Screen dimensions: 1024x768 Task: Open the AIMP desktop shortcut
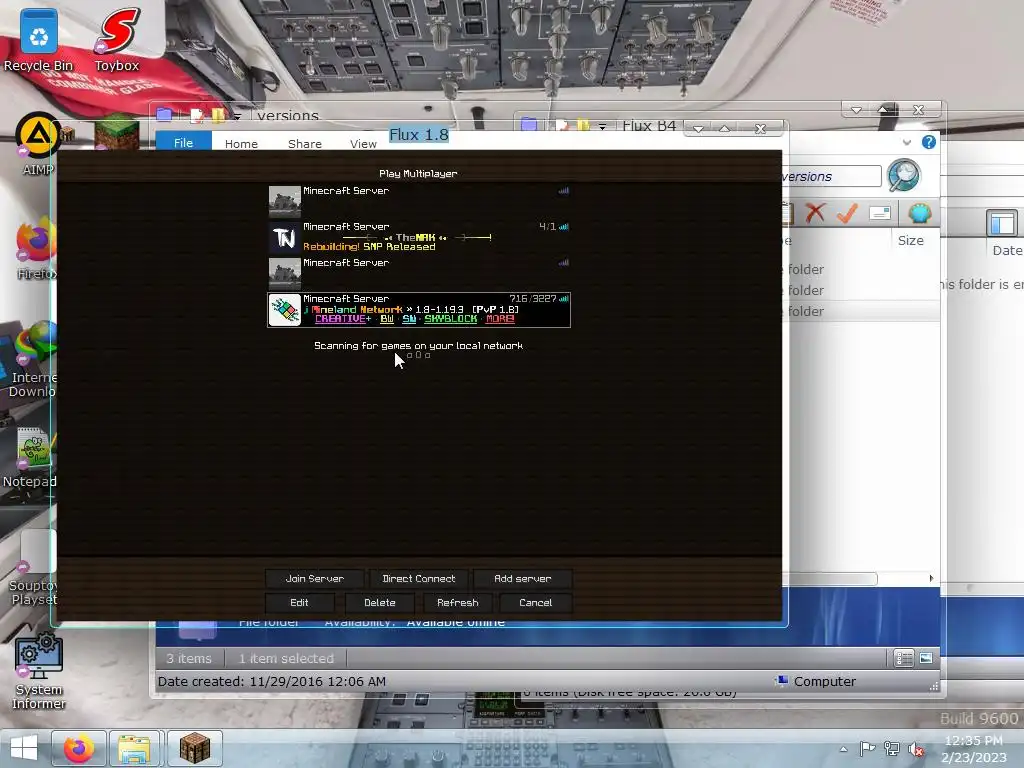[37, 144]
